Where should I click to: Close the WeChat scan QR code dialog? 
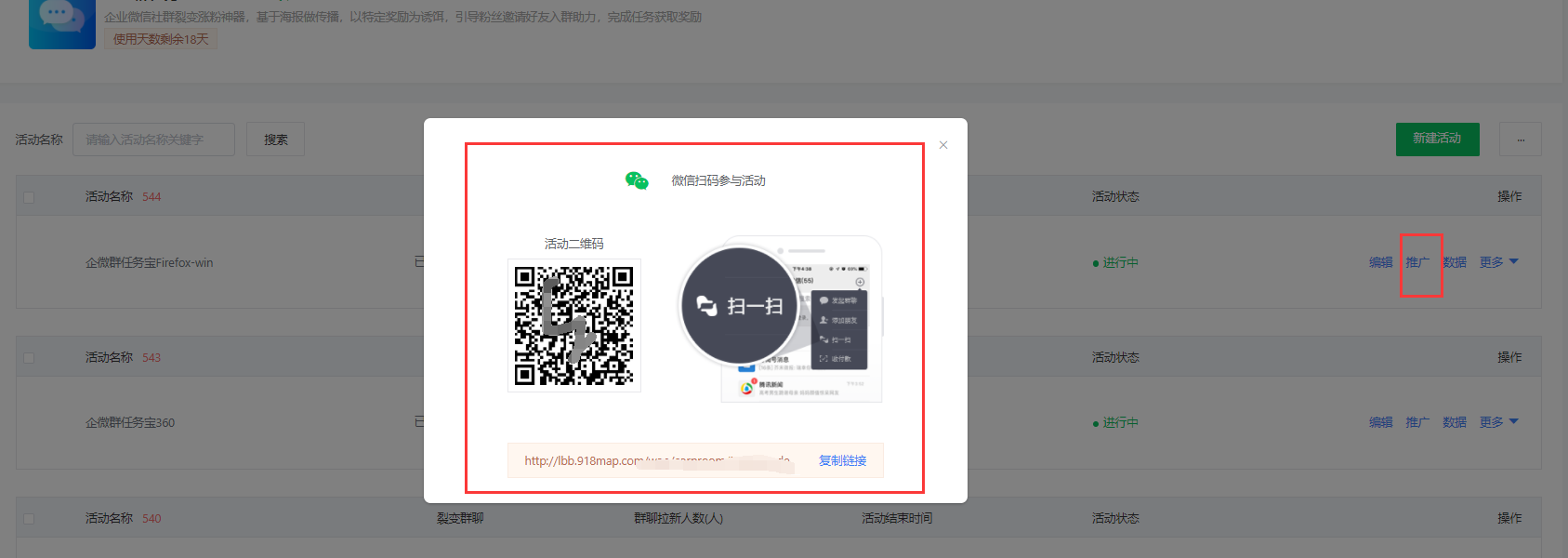click(x=943, y=145)
